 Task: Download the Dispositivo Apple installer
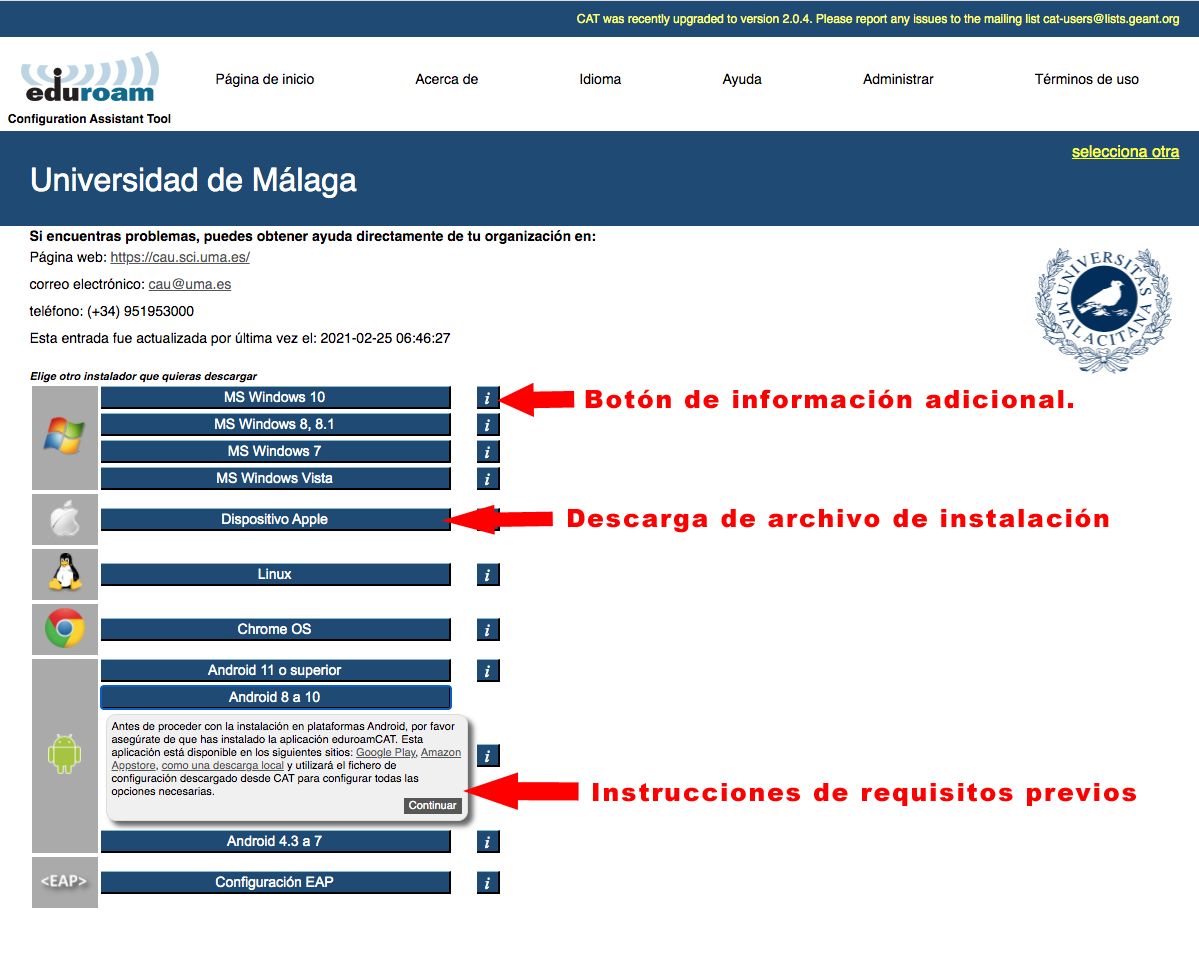point(275,519)
